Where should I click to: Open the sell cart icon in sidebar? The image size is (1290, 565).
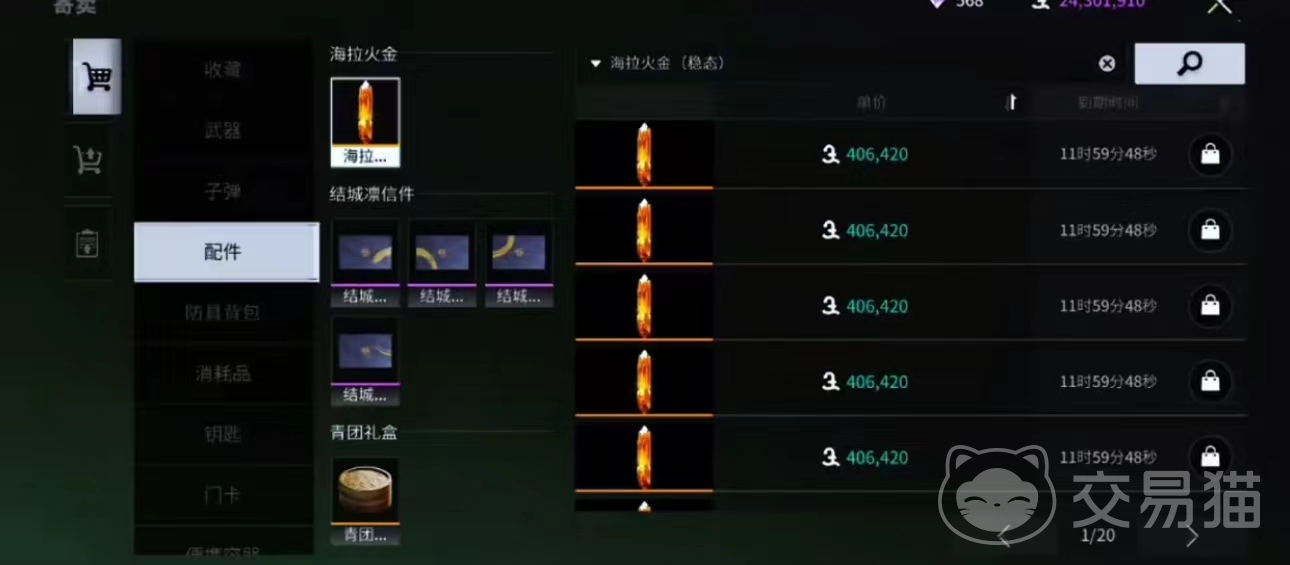88,160
